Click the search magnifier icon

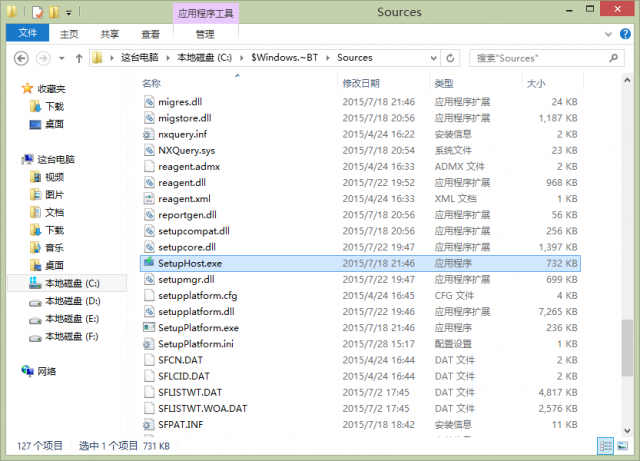[x=613, y=58]
